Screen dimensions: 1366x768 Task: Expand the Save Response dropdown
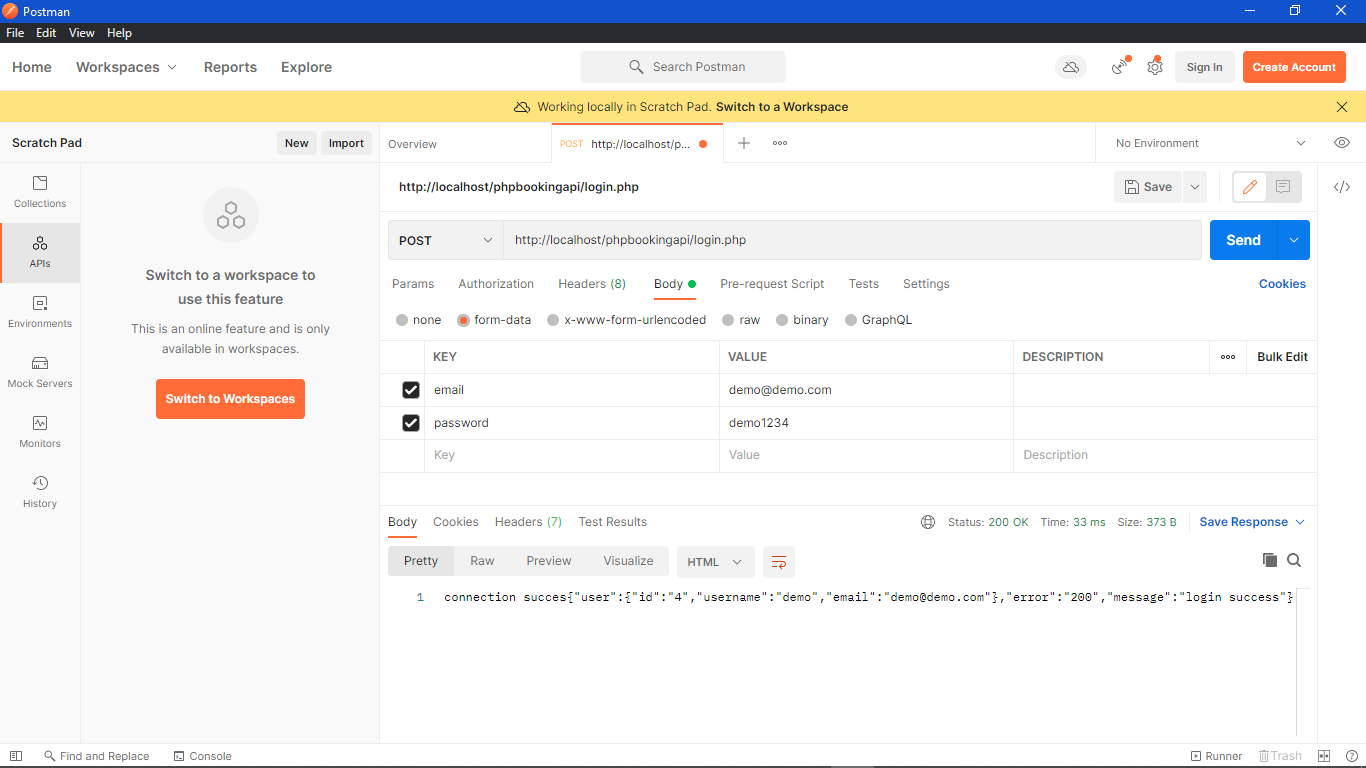[1252, 522]
